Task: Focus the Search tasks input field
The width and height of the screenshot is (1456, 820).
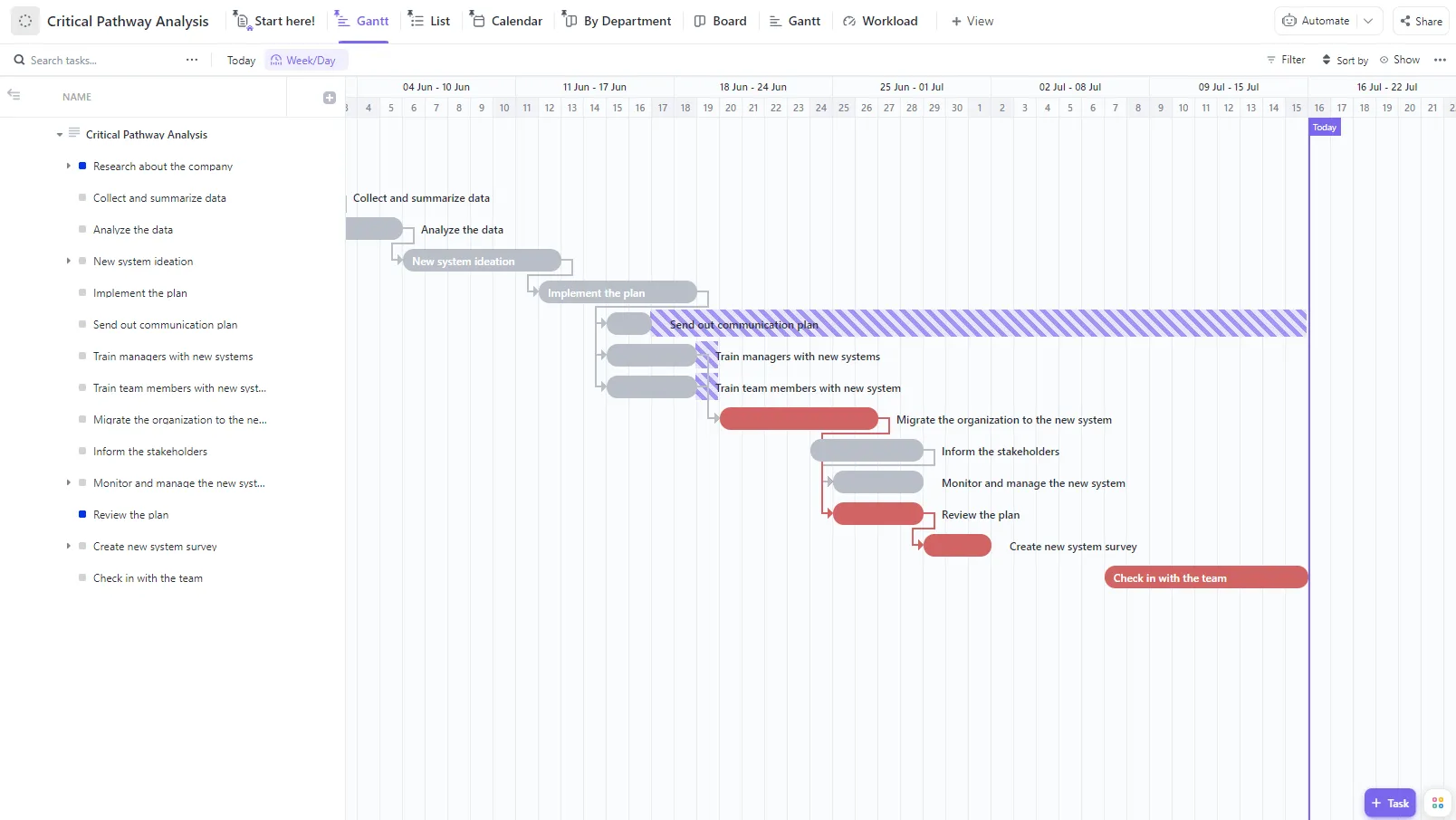Action: pyautogui.click(x=95, y=60)
